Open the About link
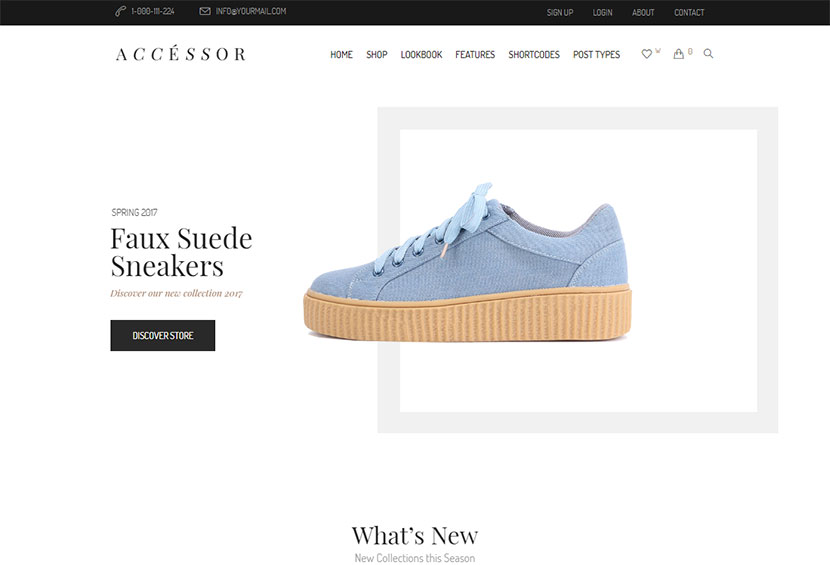This screenshot has width=830, height=565. (x=643, y=12)
